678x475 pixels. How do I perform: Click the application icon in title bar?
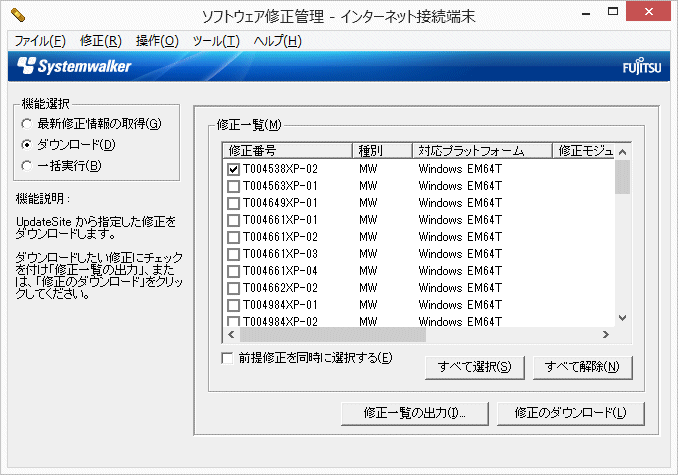[x=18, y=15]
